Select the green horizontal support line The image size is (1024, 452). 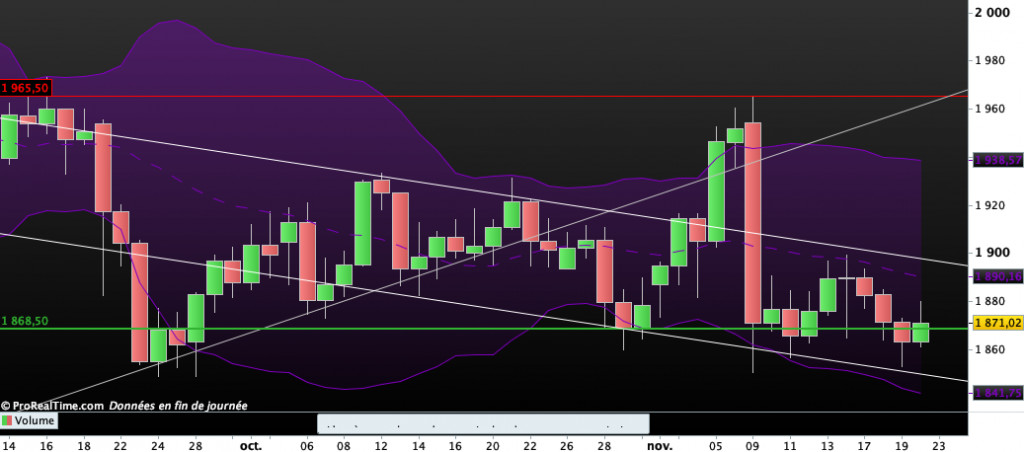[x=500, y=328]
